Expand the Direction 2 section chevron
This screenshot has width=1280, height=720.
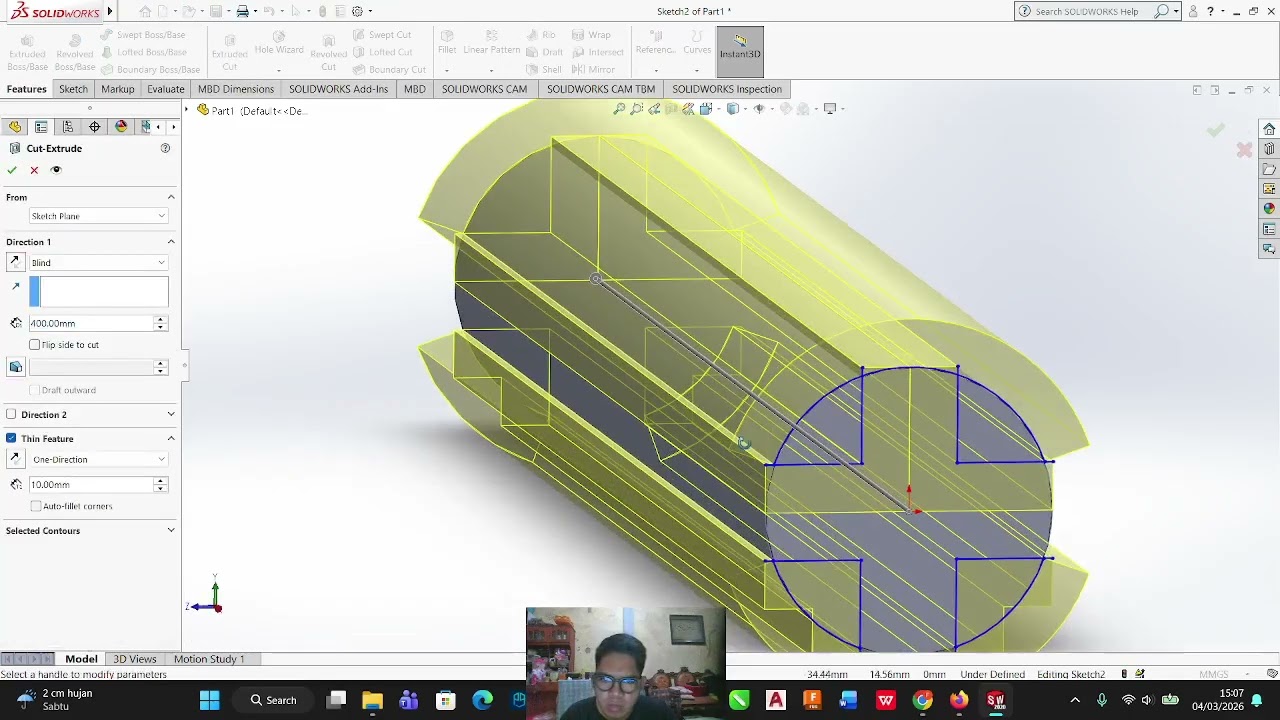[x=171, y=414]
